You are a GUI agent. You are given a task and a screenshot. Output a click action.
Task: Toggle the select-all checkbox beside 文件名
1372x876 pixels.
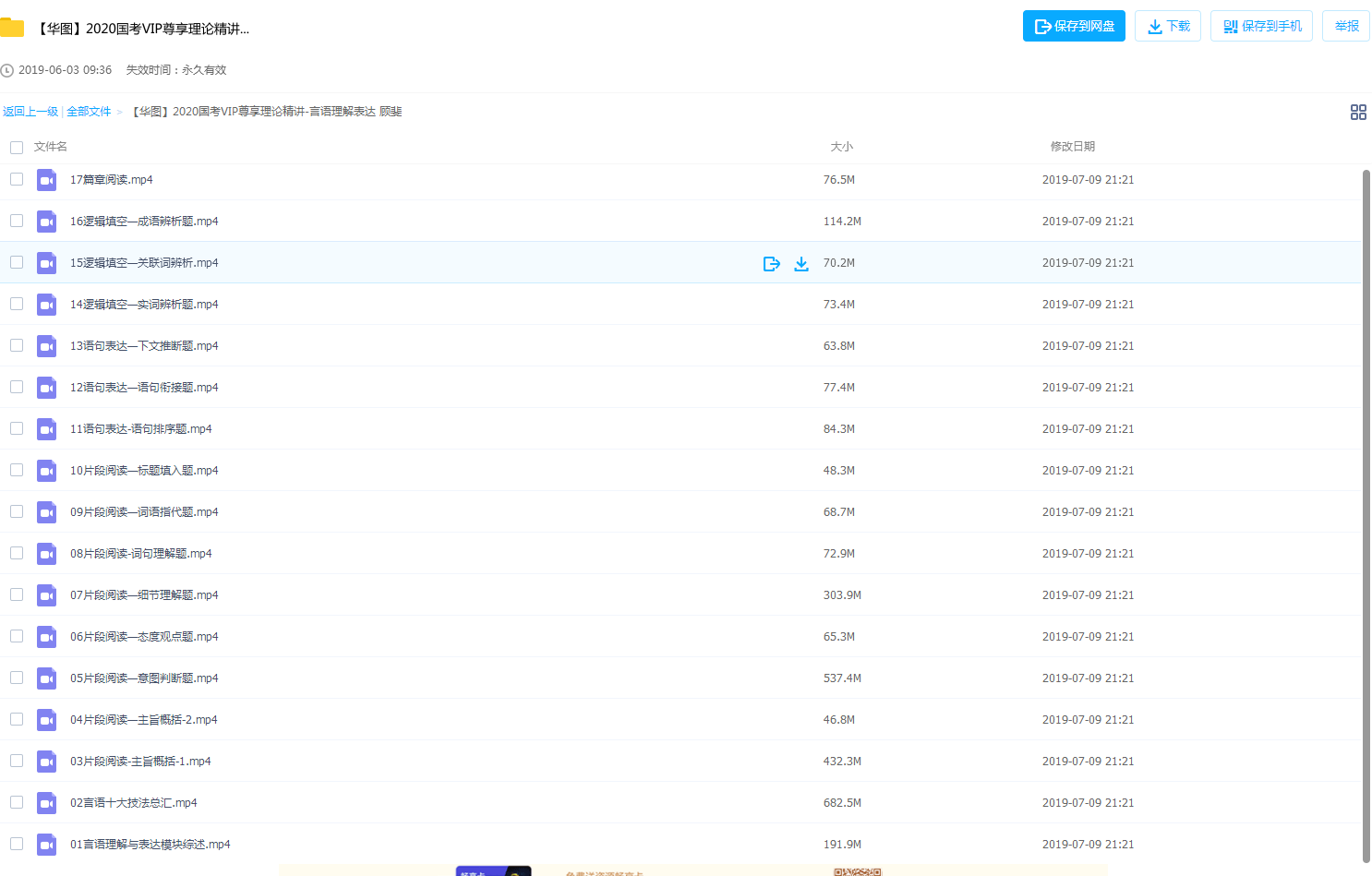[17, 147]
